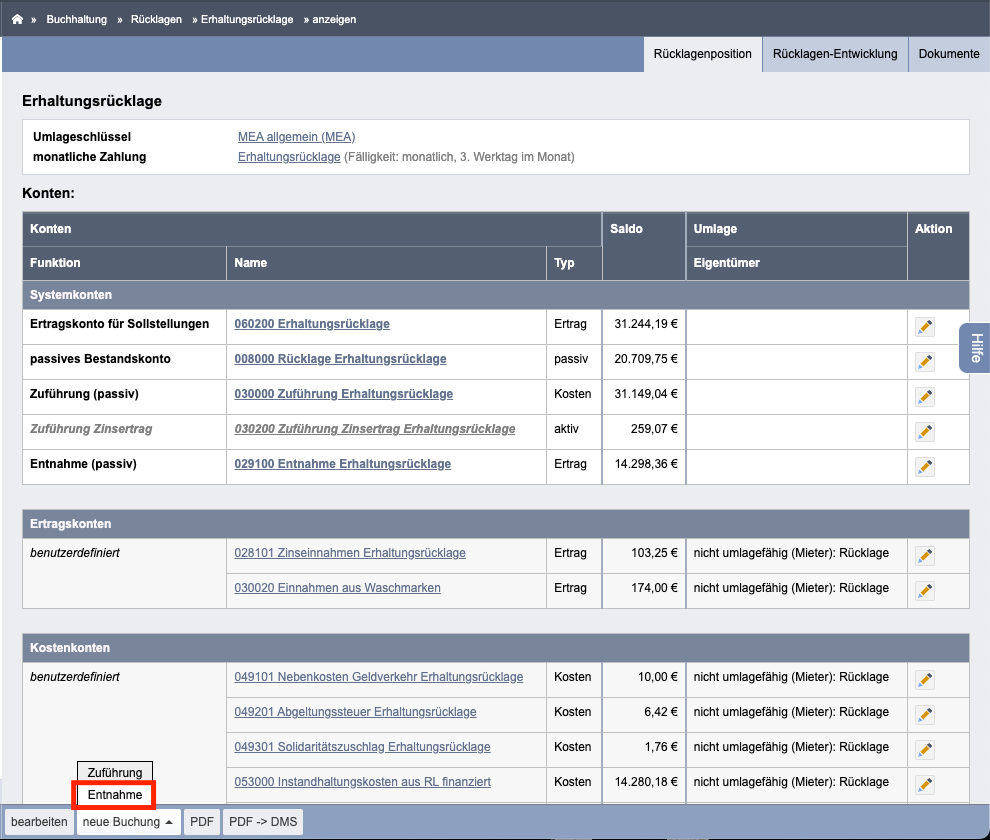
Task: Open the Hilfe side tab
Action: [x=975, y=348]
